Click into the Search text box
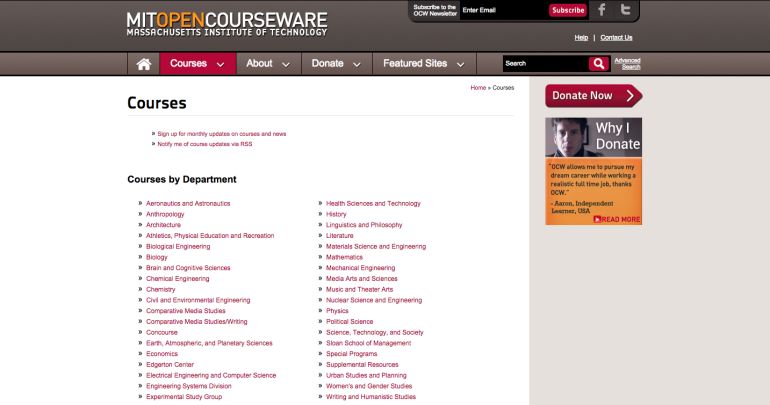 pos(544,63)
